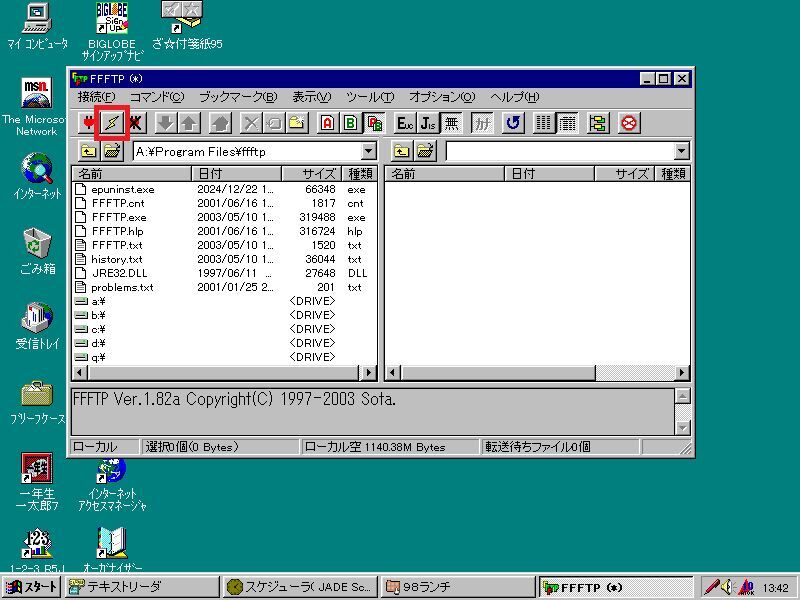Open the ヘルプ(H) menu
The image size is (800, 600).
pyautogui.click(x=514, y=96)
